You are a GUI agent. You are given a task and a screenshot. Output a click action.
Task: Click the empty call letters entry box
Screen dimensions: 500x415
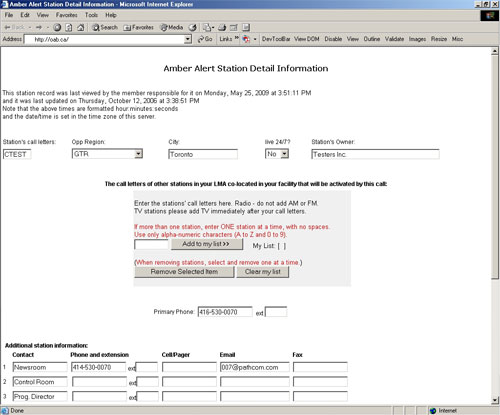(151, 244)
